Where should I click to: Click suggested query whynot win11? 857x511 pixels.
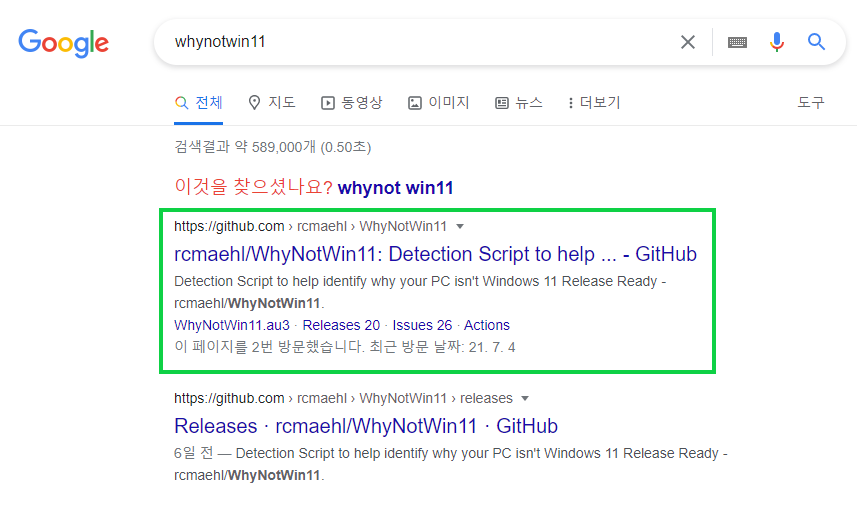396,188
